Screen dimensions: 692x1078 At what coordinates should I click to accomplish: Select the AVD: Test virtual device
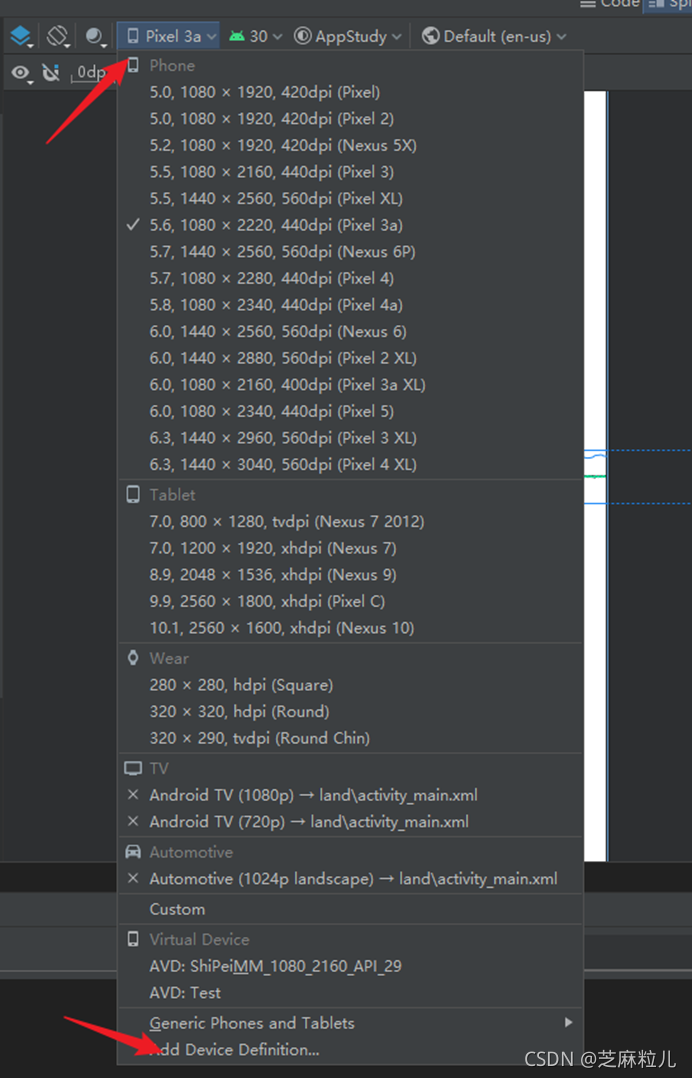point(350,993)
